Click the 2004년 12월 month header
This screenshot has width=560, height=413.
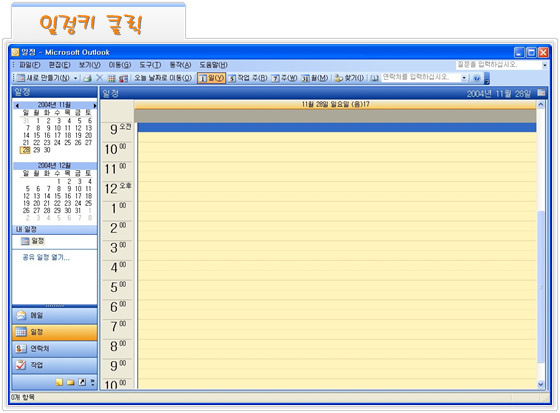pos(54,166)
